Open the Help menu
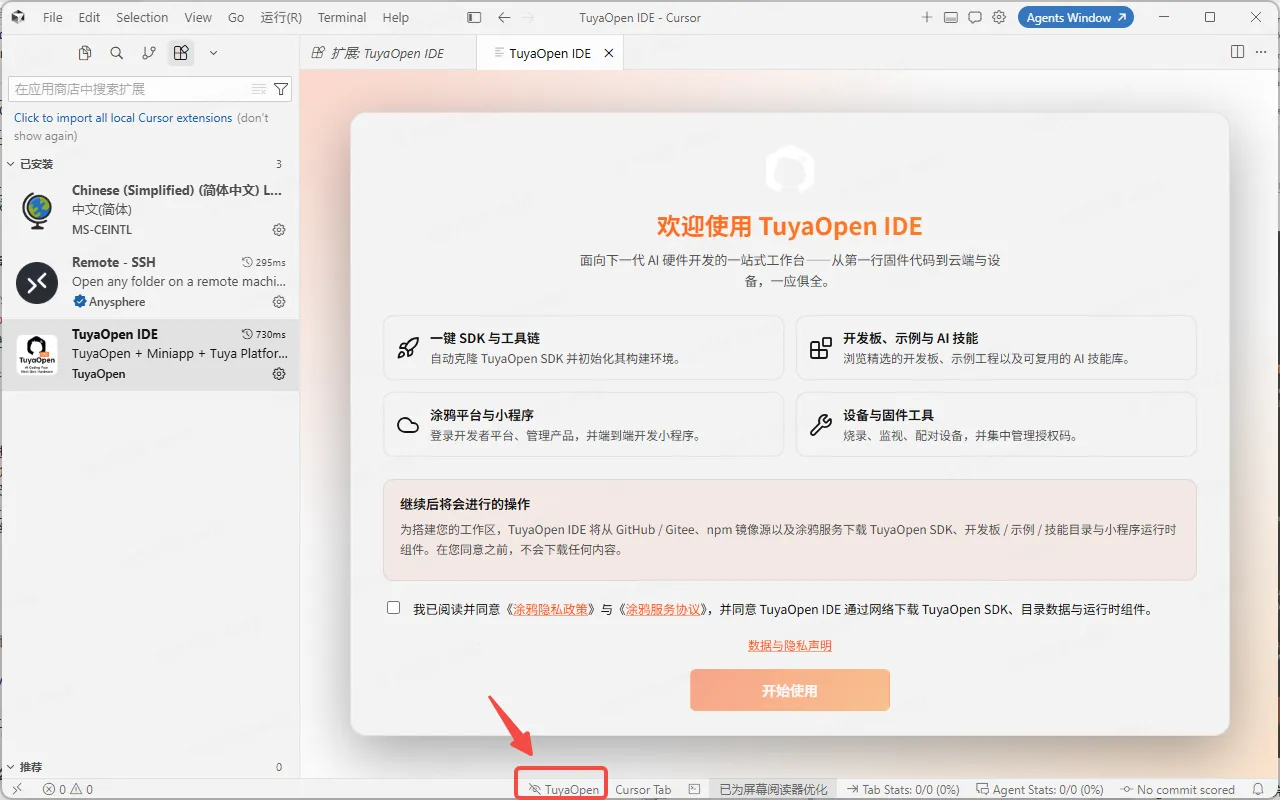 [396, 17]
